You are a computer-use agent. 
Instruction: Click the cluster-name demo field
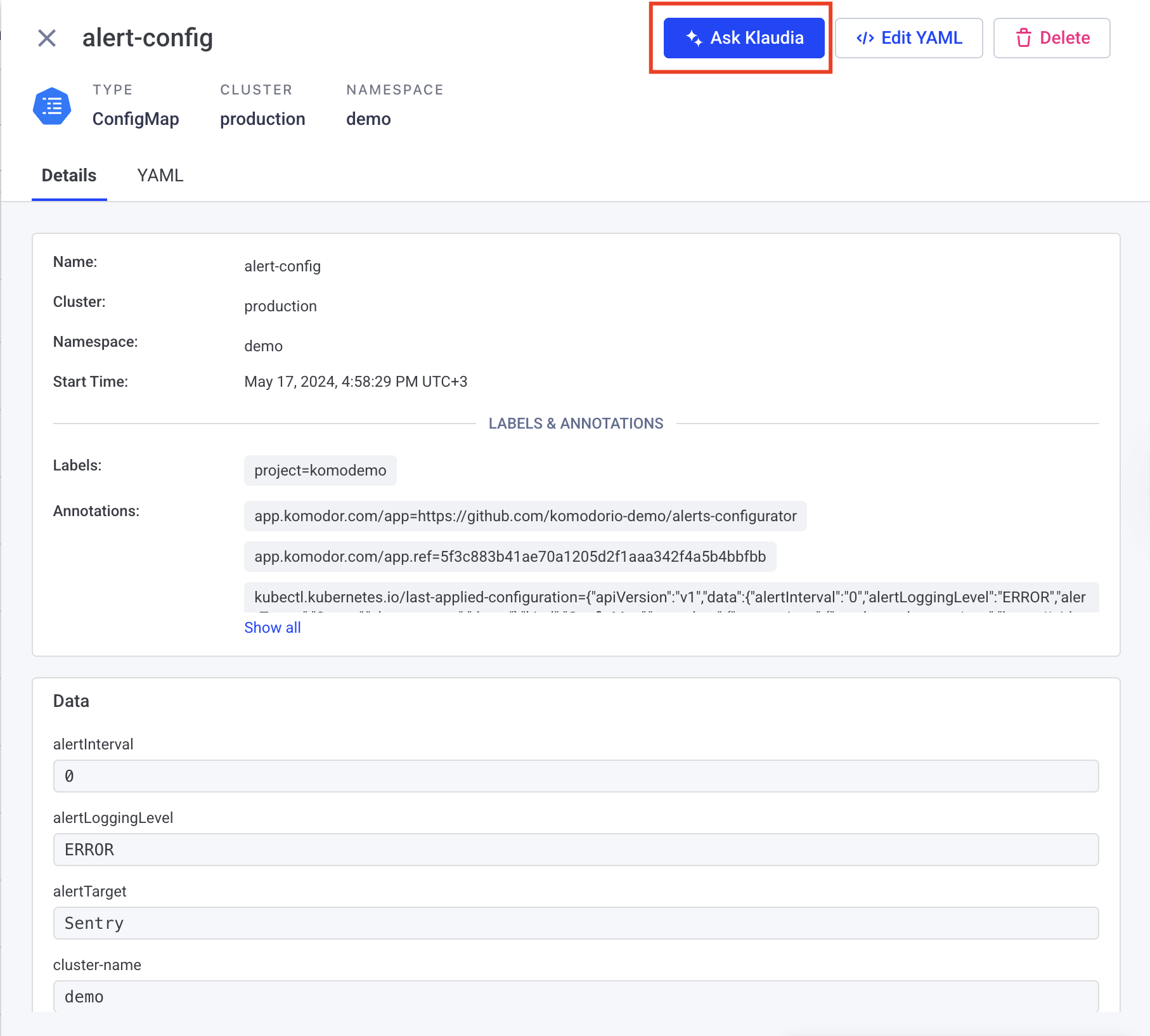(575, 996)
